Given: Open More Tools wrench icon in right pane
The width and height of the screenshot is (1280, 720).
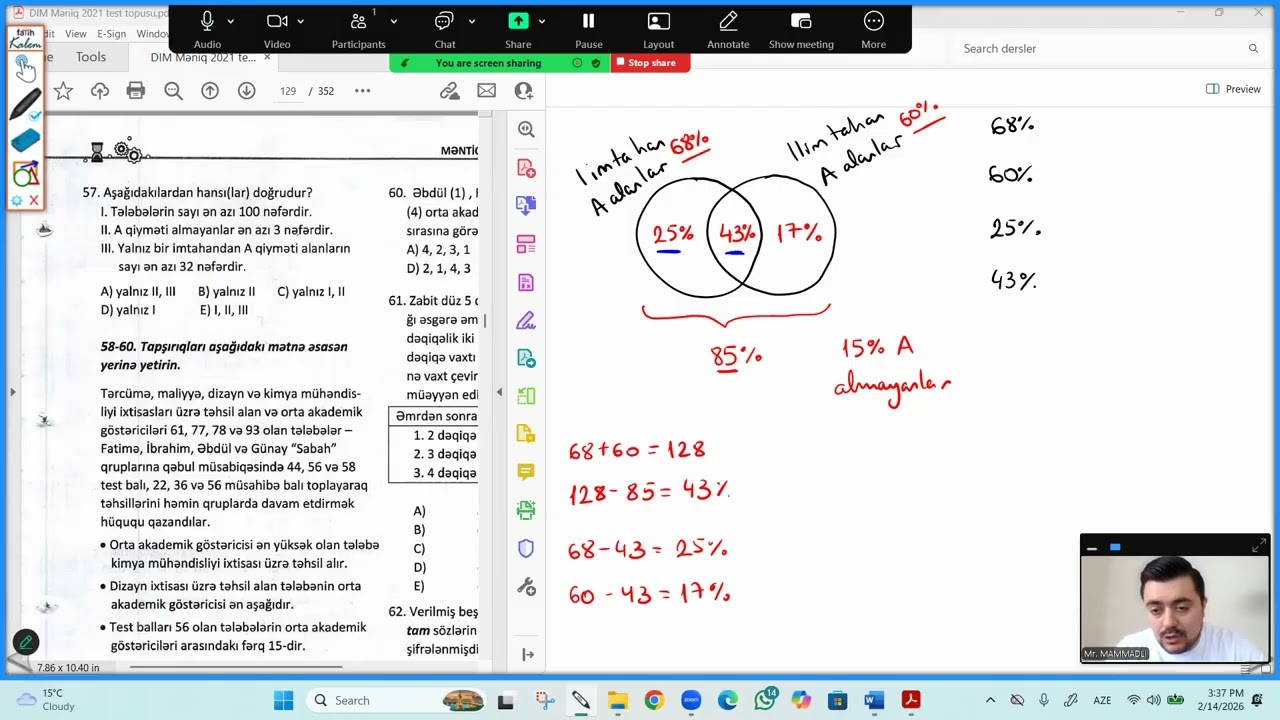Looking at the screenshot, I should (x=526, y=587).
